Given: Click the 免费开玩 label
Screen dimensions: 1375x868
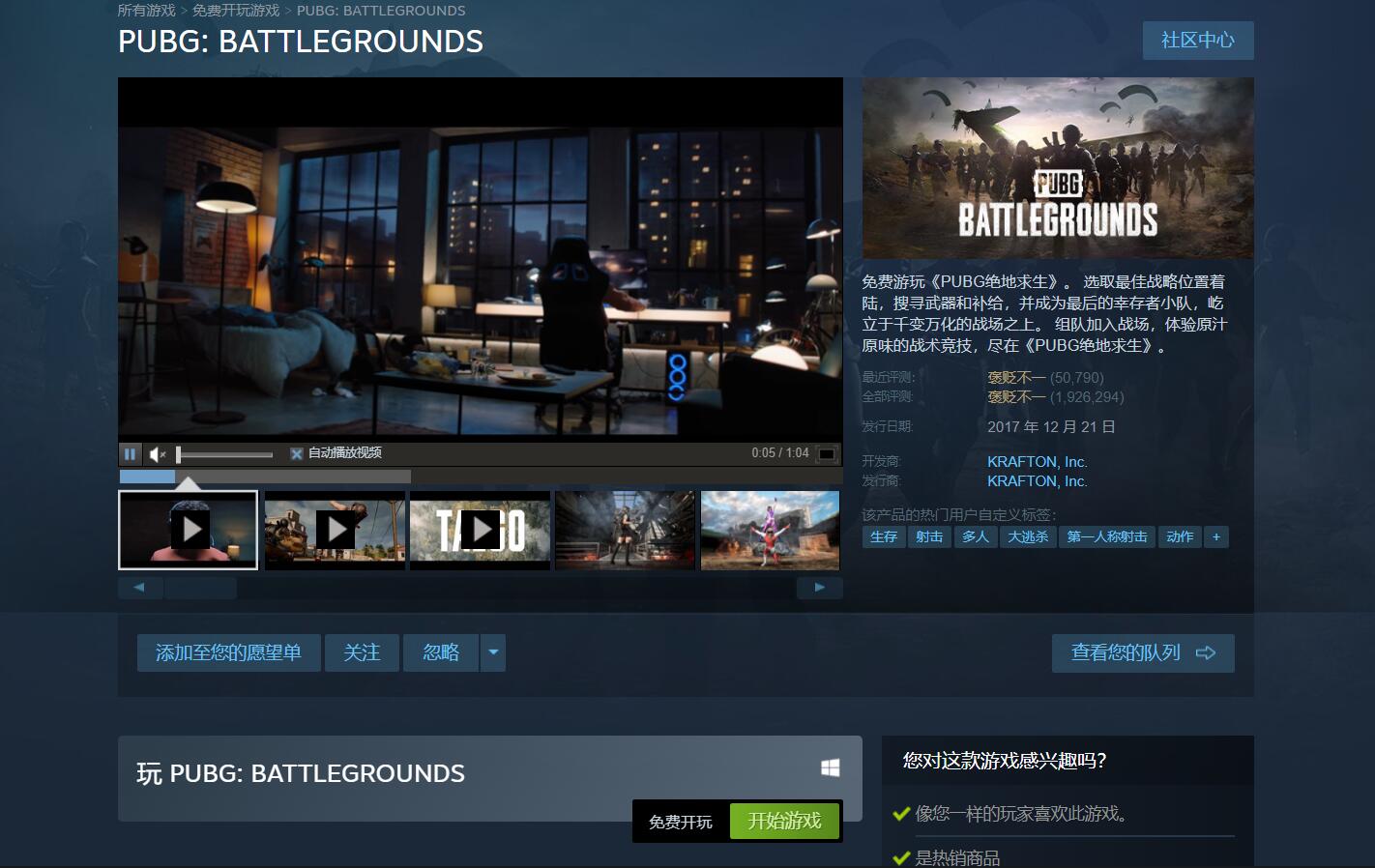Looking at the screenshot, I should pyautogui.click(x=681, y=822).
